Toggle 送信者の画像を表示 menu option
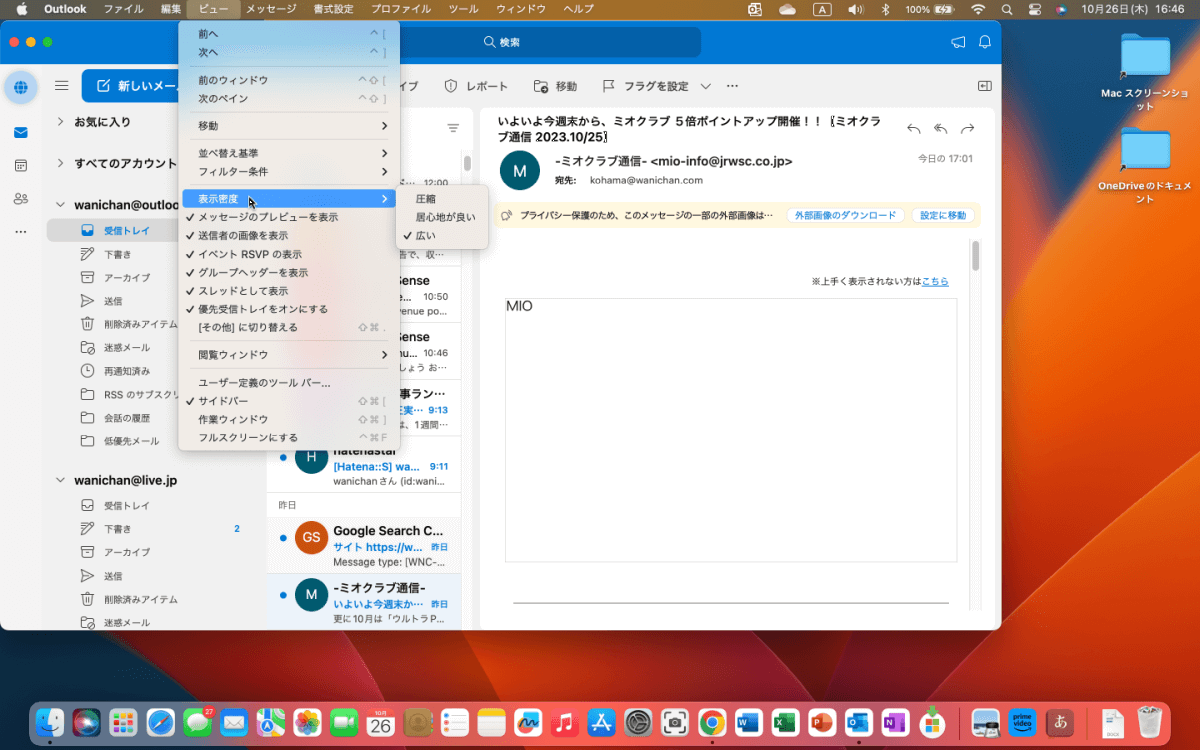 tap(290, 236)
